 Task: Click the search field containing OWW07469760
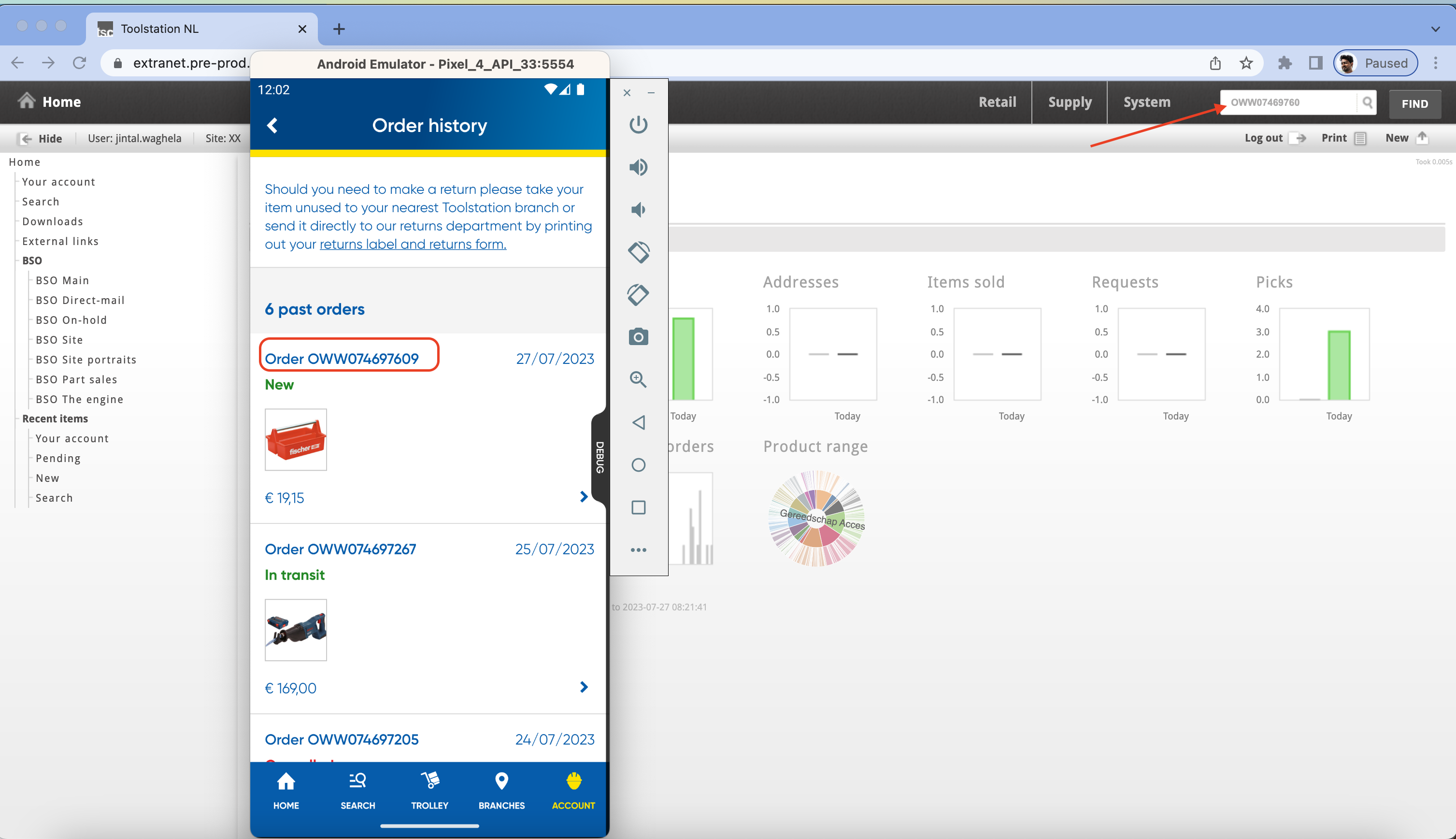click(x=1290, y=102)
